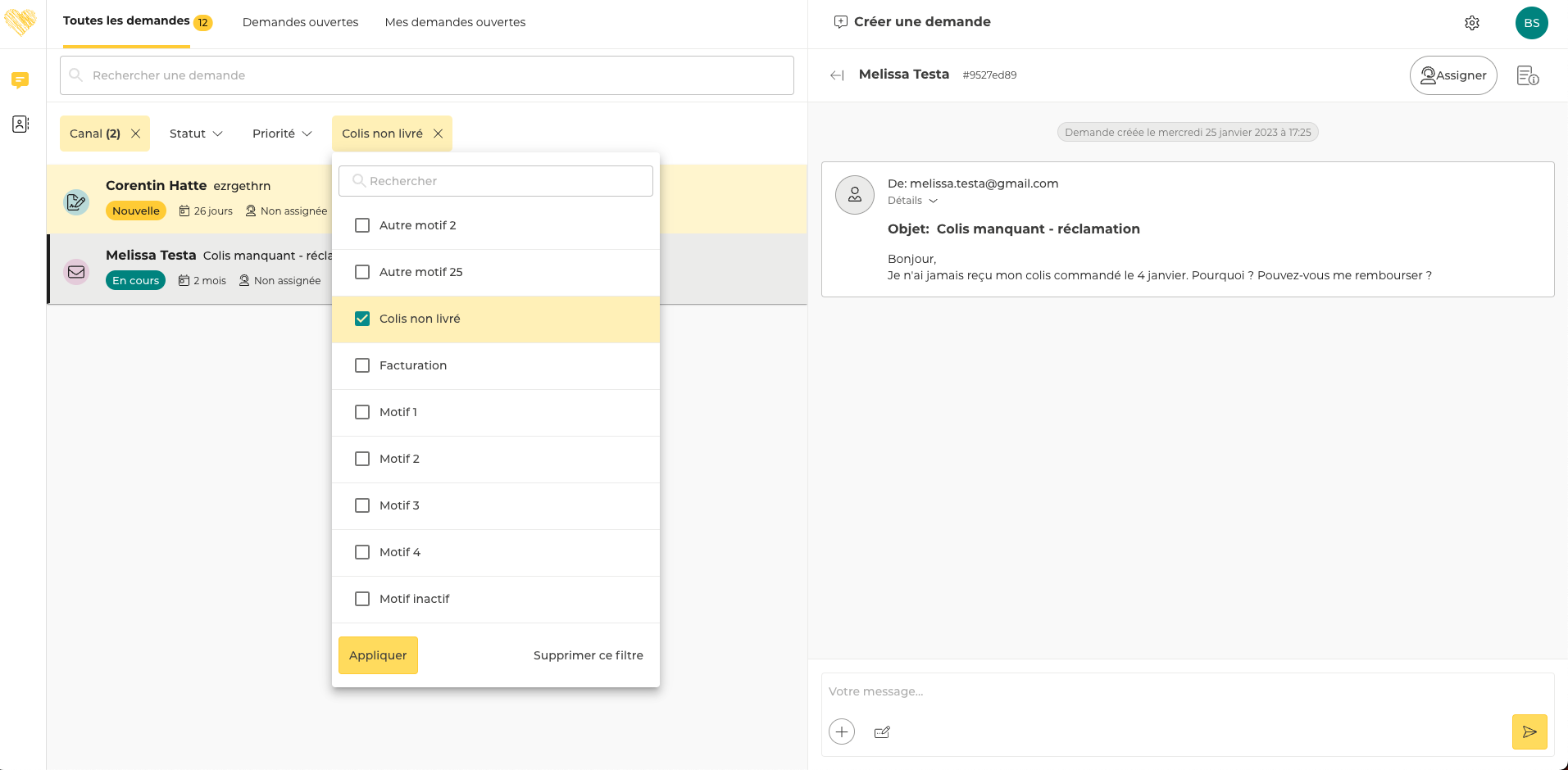Tick the Motif inactif checkbox

coord(362,599)
